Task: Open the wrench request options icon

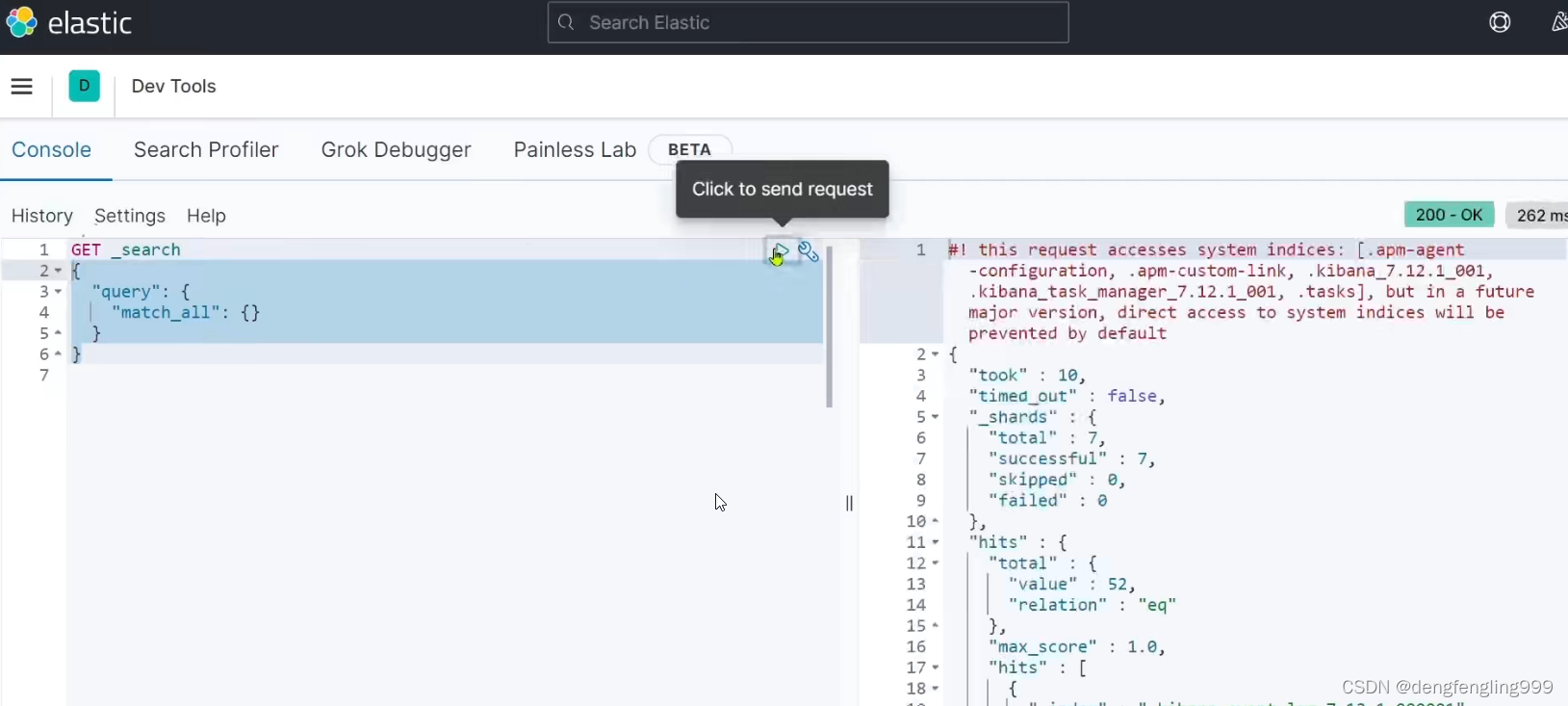Action: (x=809, y=252)
